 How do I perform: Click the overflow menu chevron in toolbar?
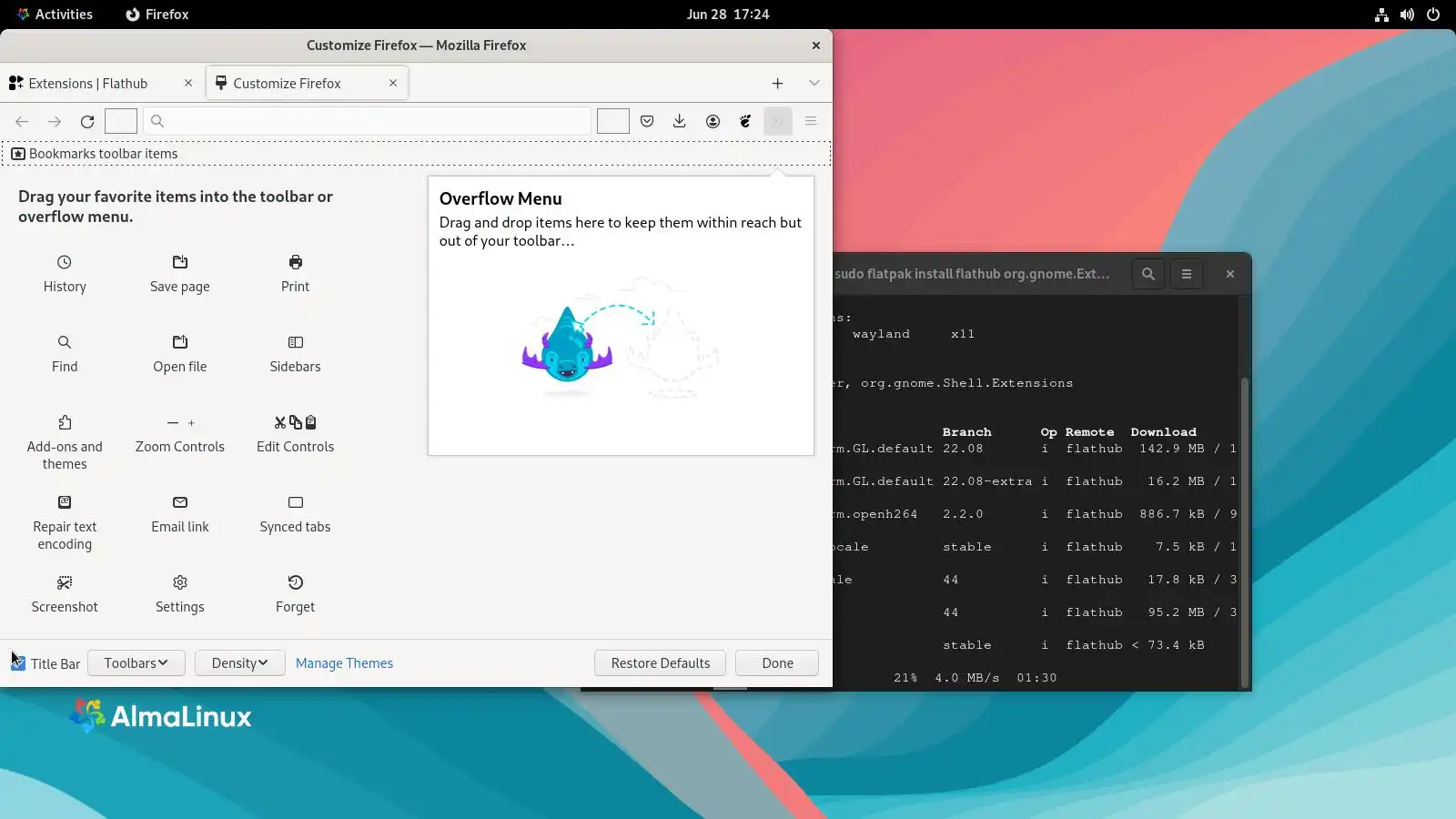778,121
